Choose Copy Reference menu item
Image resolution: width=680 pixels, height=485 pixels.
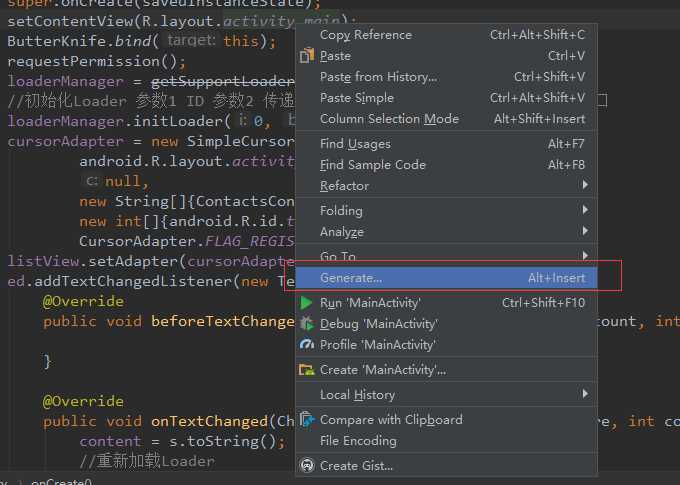(365, 35)
